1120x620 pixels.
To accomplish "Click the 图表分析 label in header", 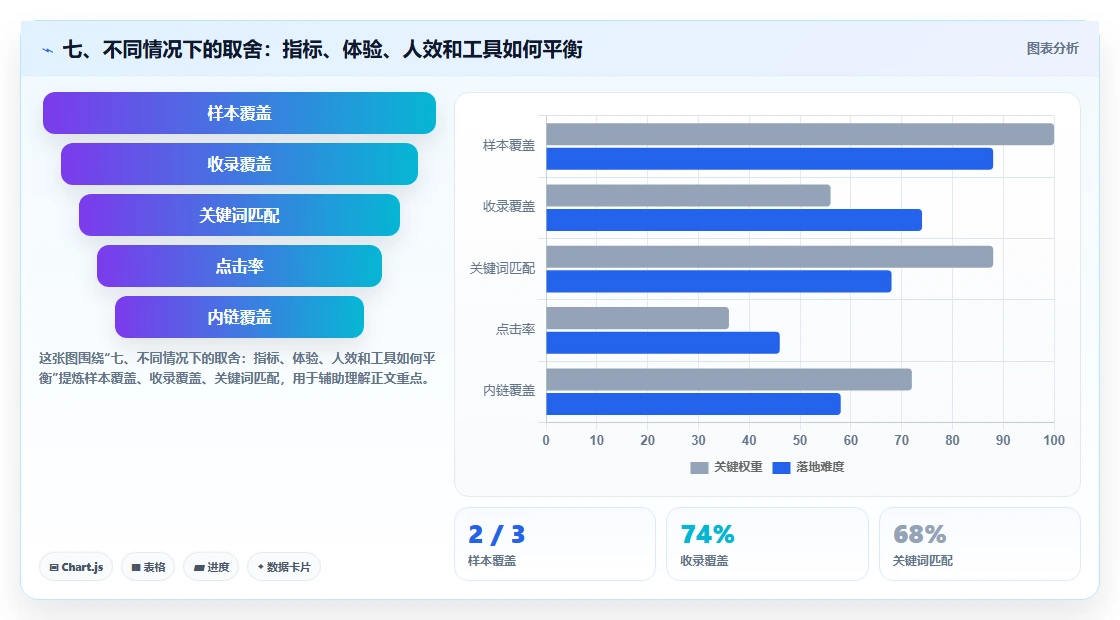I will click(x=1052, y=49).
